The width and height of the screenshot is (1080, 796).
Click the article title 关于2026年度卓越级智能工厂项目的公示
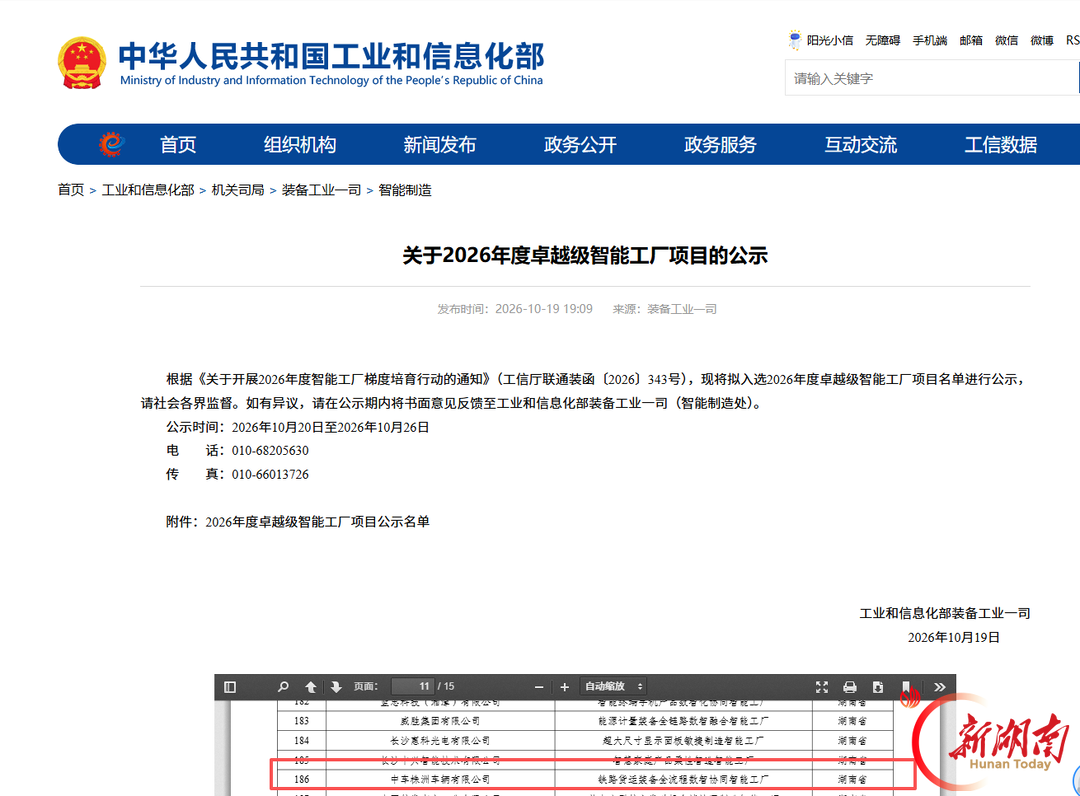(585, 255)
